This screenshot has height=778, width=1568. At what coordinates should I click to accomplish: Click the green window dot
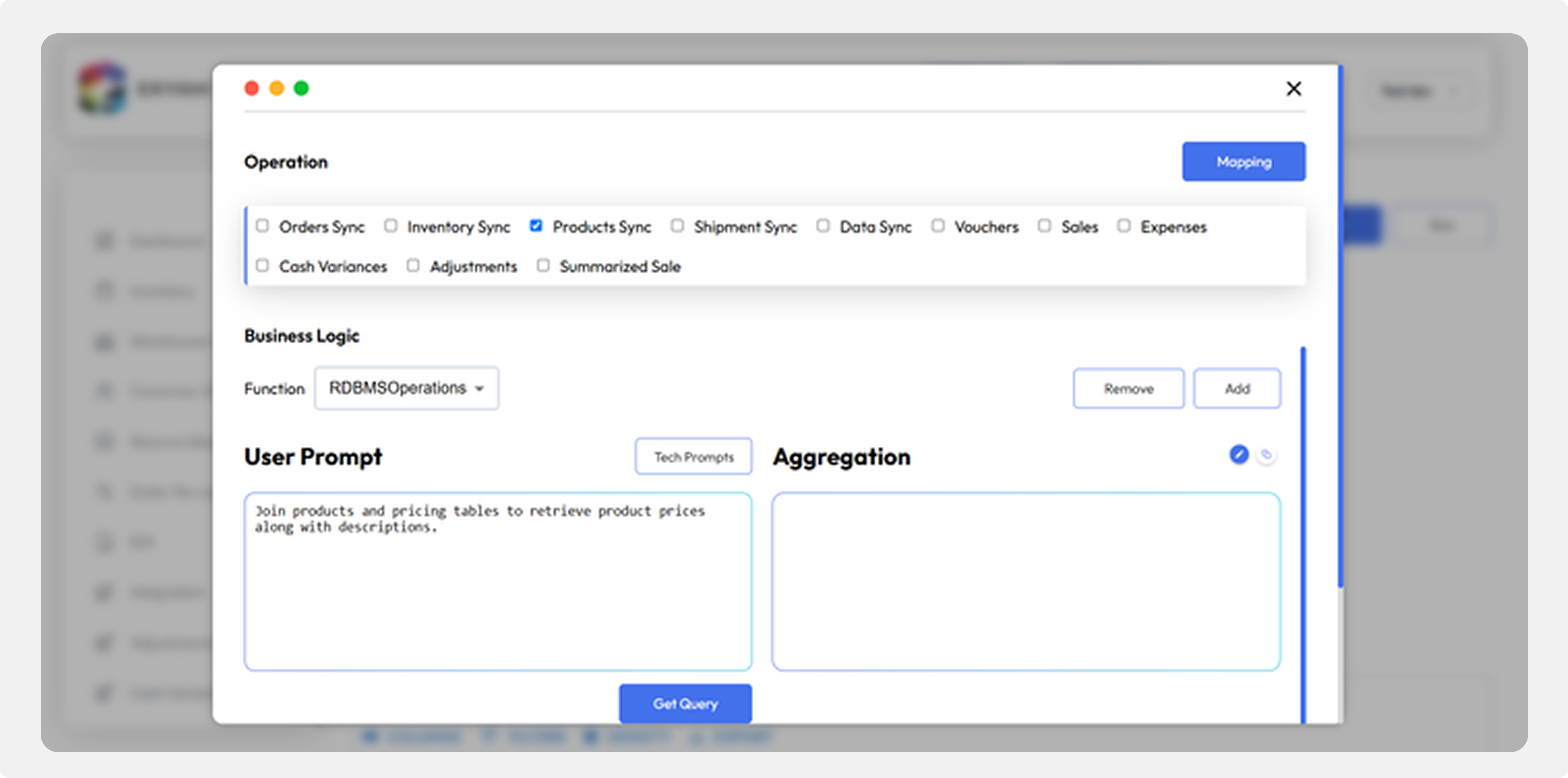tap(301, 89)
